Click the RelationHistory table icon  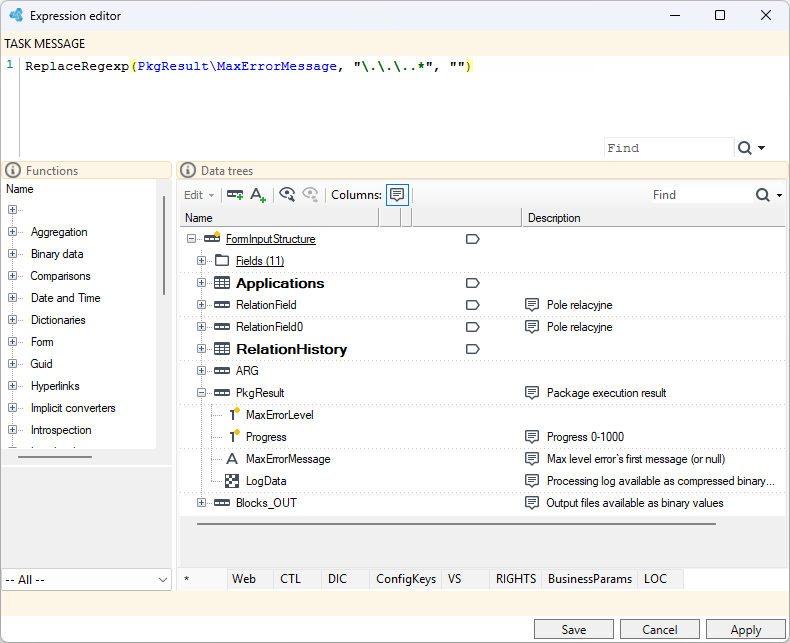(x=222, y=349)
